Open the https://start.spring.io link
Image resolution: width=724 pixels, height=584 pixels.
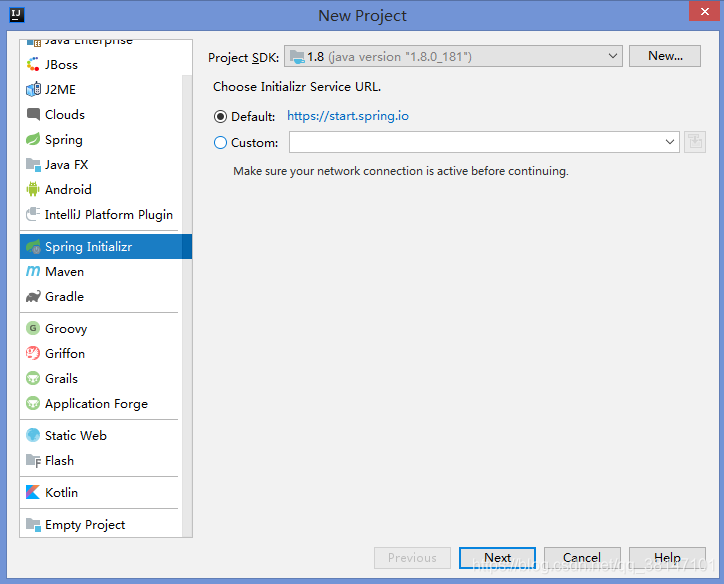pos(348,116)
